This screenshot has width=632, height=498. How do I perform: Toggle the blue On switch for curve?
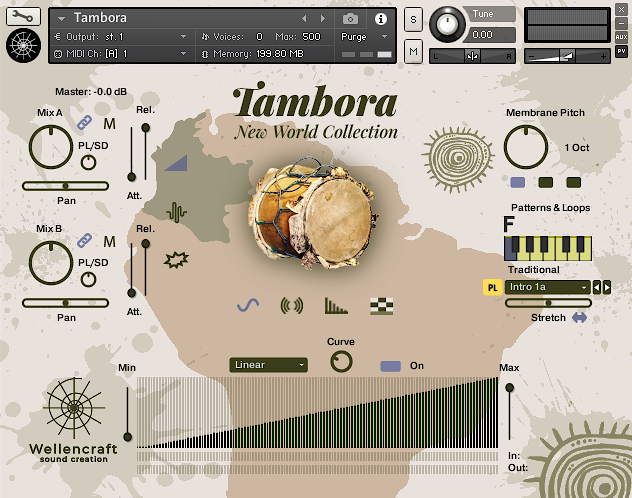click(x=390, y=366)
